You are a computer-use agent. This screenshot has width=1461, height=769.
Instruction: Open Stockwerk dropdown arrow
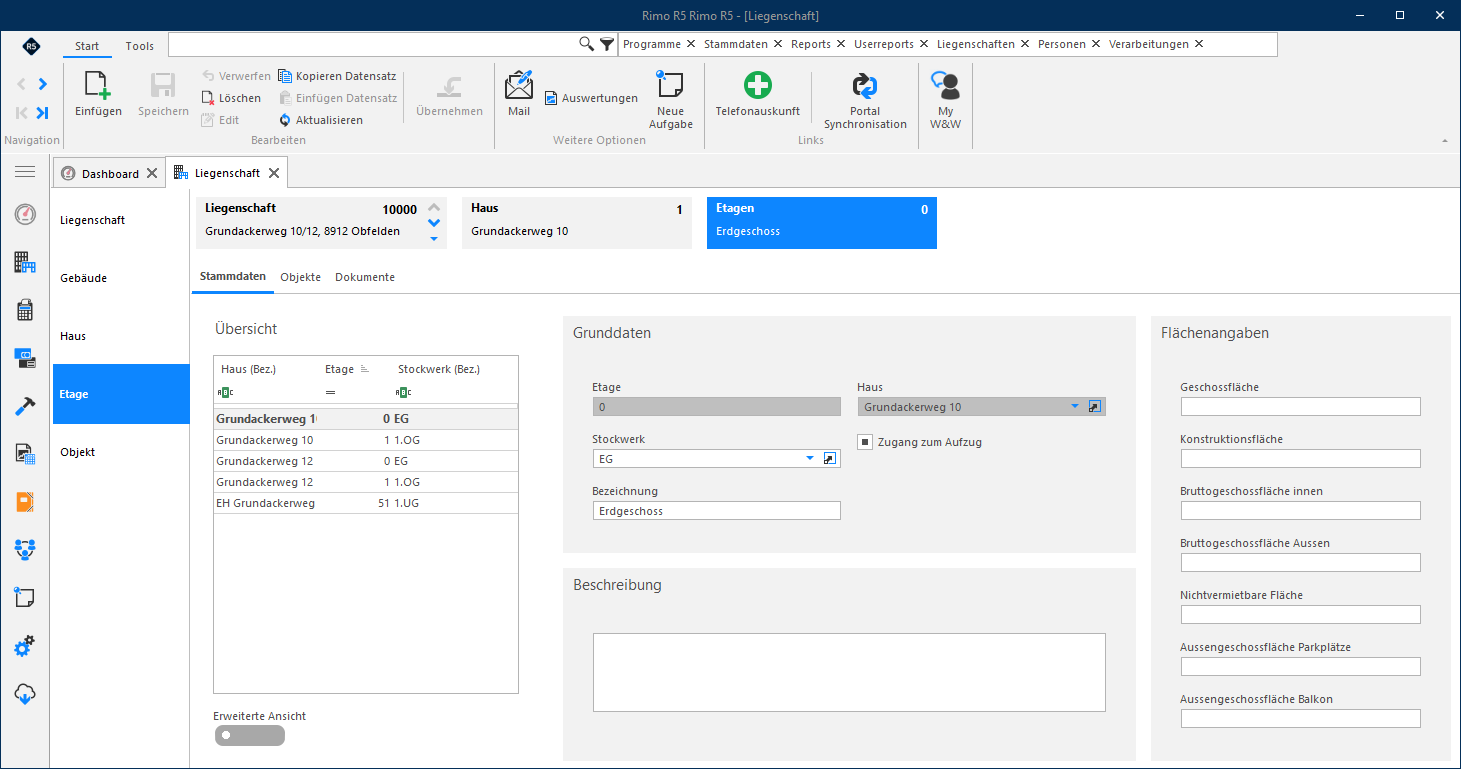810,459
